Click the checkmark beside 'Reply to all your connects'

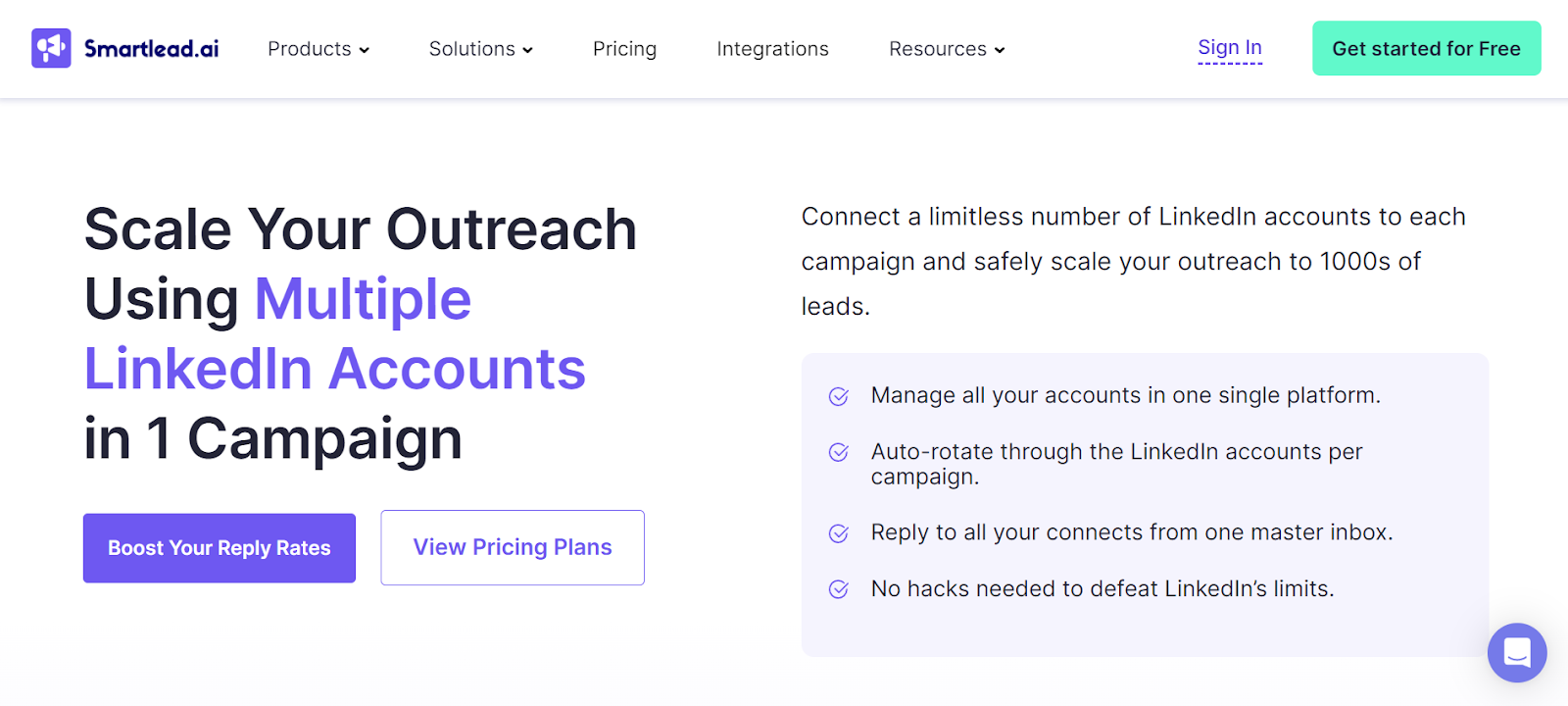838,533
